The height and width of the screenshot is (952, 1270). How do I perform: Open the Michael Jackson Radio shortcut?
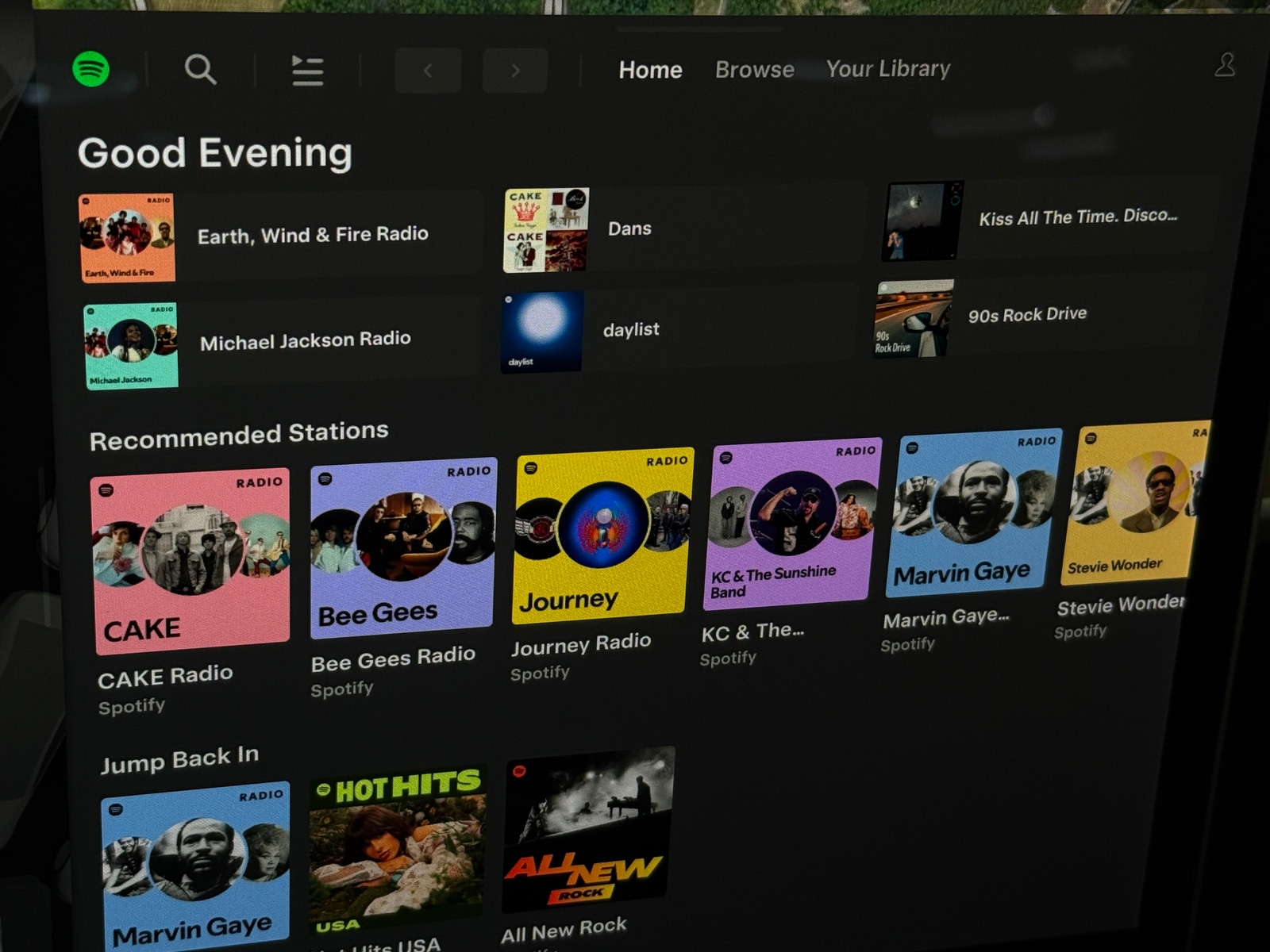(x=281, y=342)
